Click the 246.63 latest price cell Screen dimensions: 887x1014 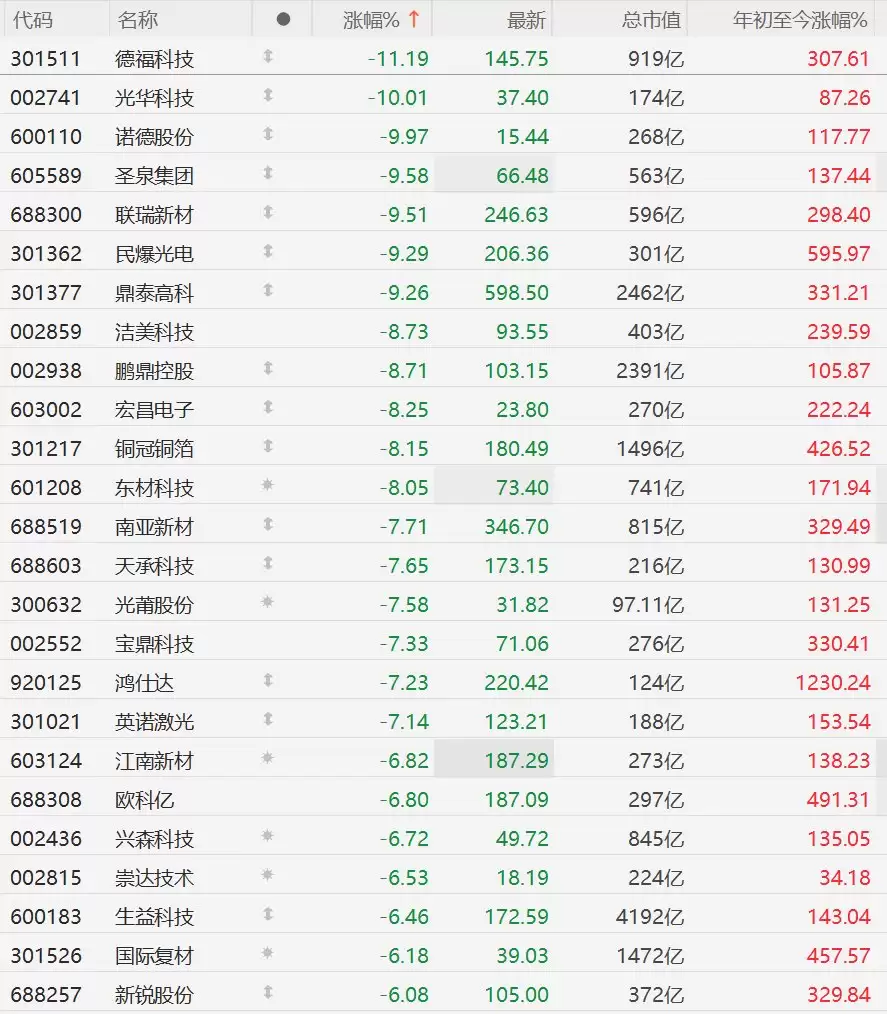coord(517,215)
